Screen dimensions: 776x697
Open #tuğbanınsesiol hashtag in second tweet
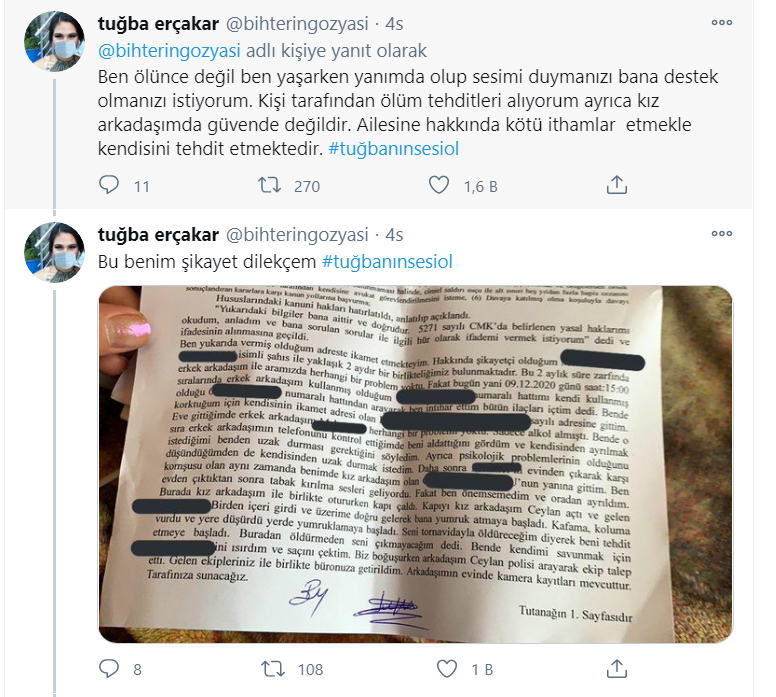point(387,261)
